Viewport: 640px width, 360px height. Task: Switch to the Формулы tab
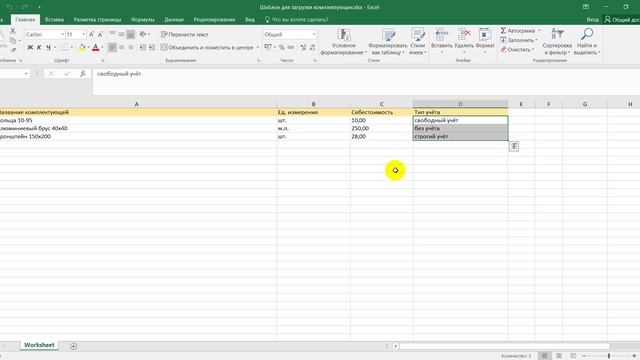(x=142, y=20)
